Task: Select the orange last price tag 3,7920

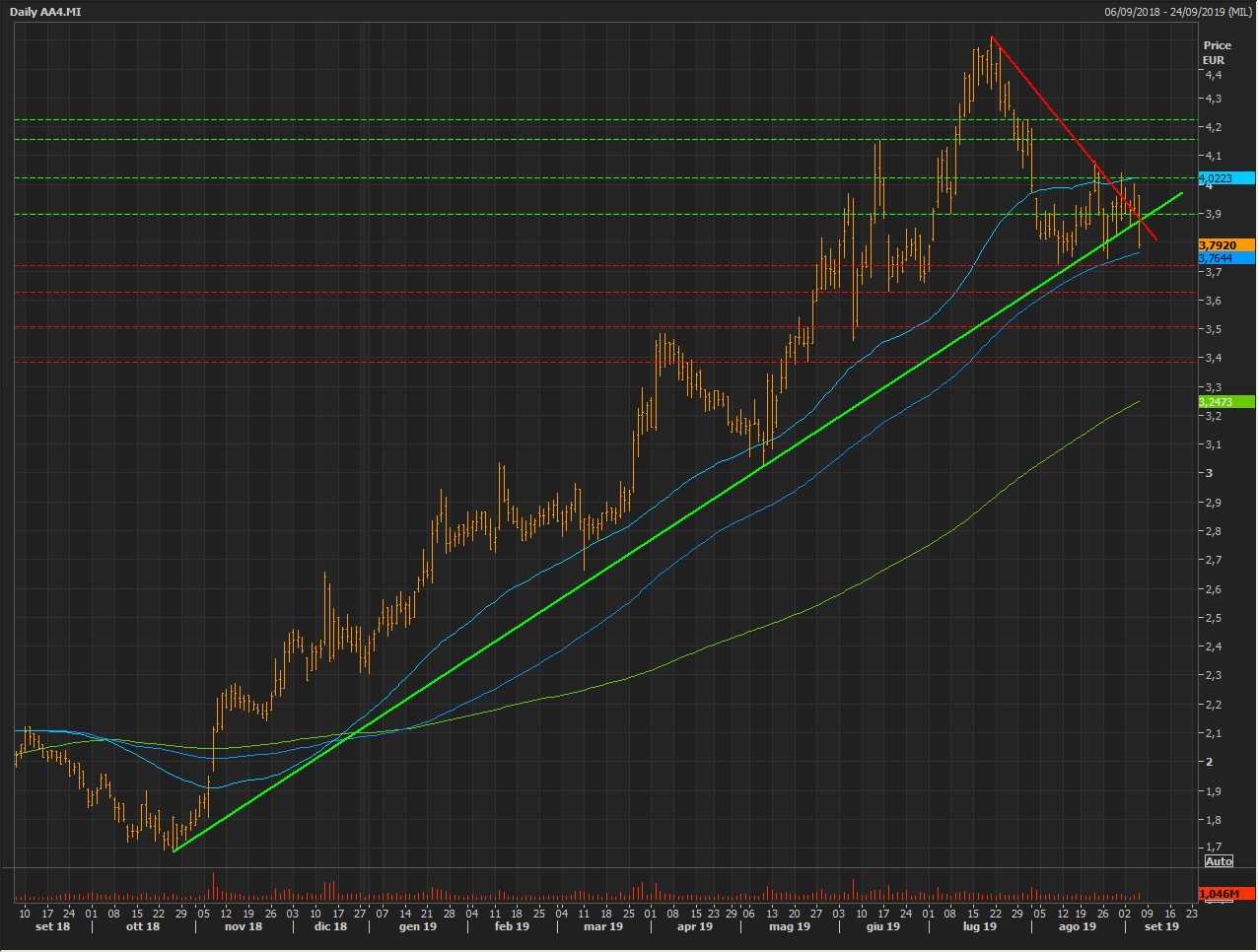Action: pos(1226,245)
